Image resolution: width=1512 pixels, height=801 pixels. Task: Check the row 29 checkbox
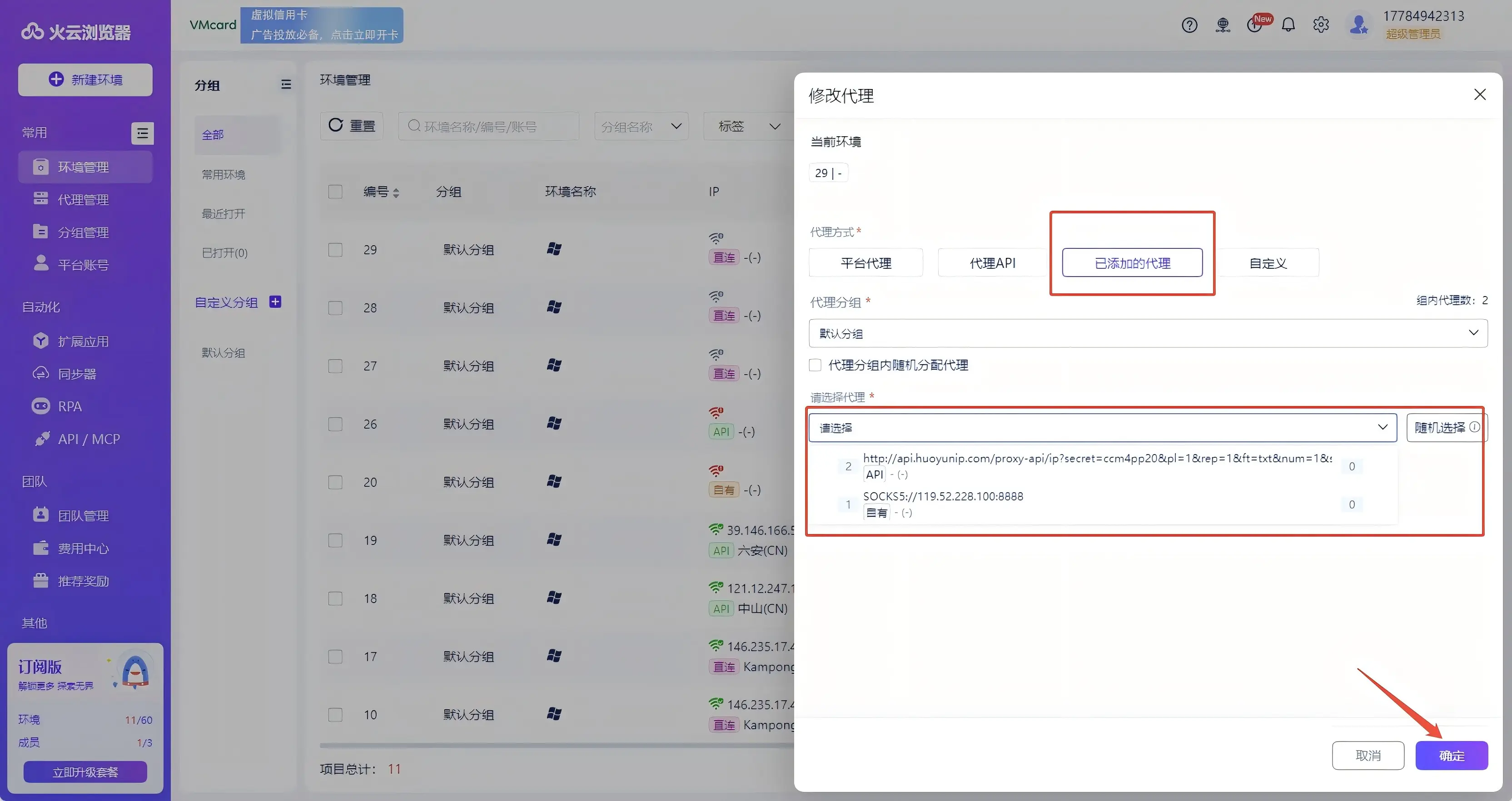coord(335,250)
